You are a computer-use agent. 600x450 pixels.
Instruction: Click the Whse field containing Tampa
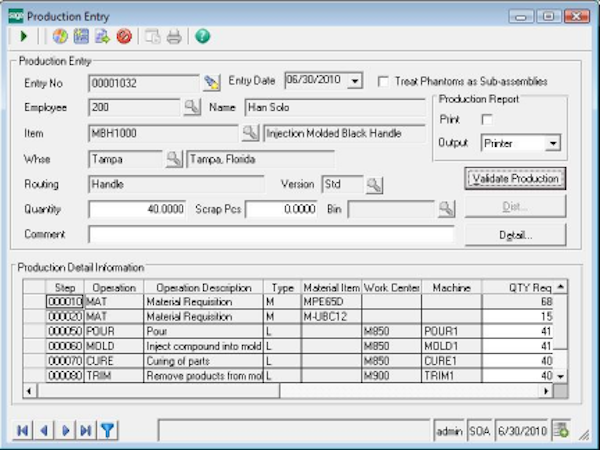(x=125, y=159)
